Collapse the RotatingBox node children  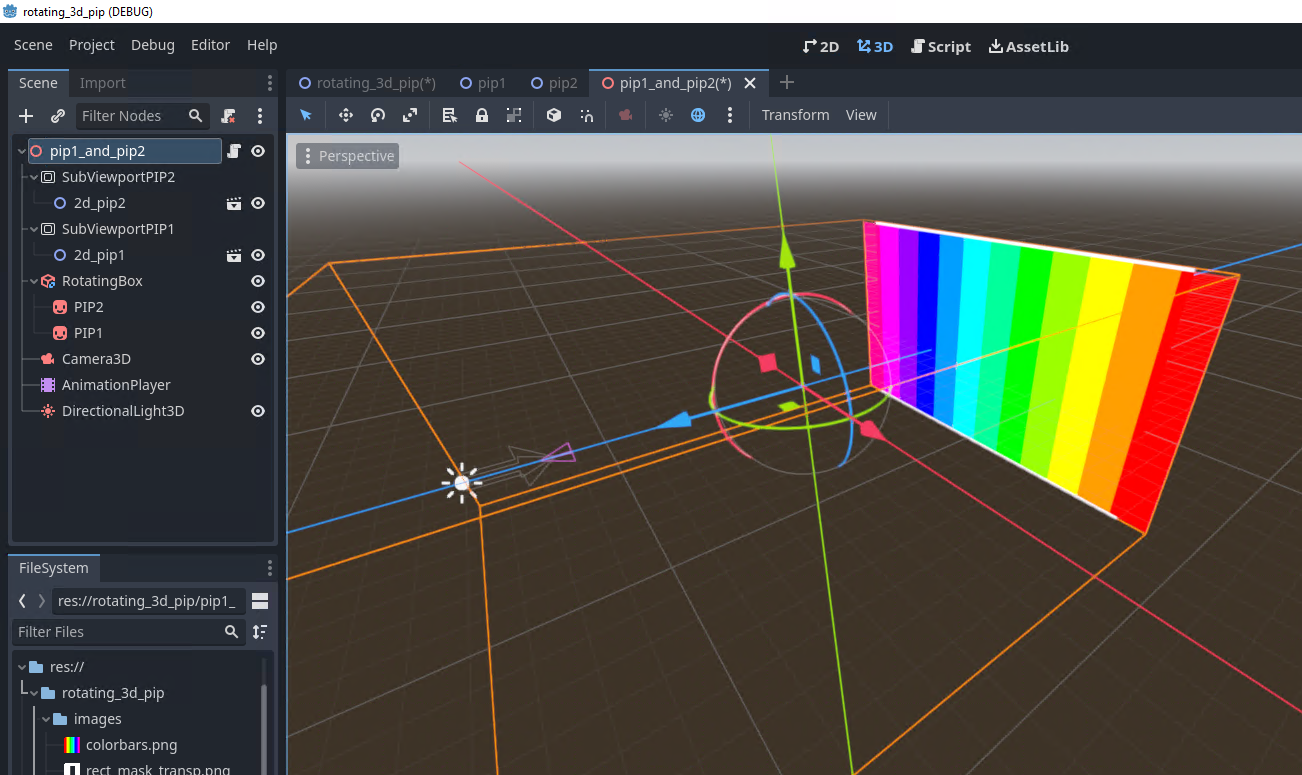(x=34, y=281)
